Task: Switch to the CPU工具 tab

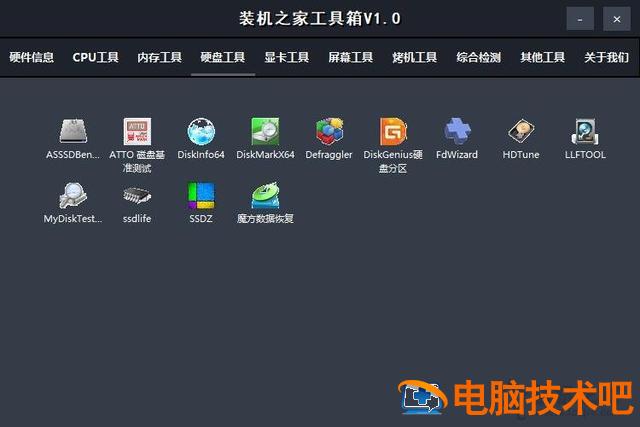Action: 96,57
